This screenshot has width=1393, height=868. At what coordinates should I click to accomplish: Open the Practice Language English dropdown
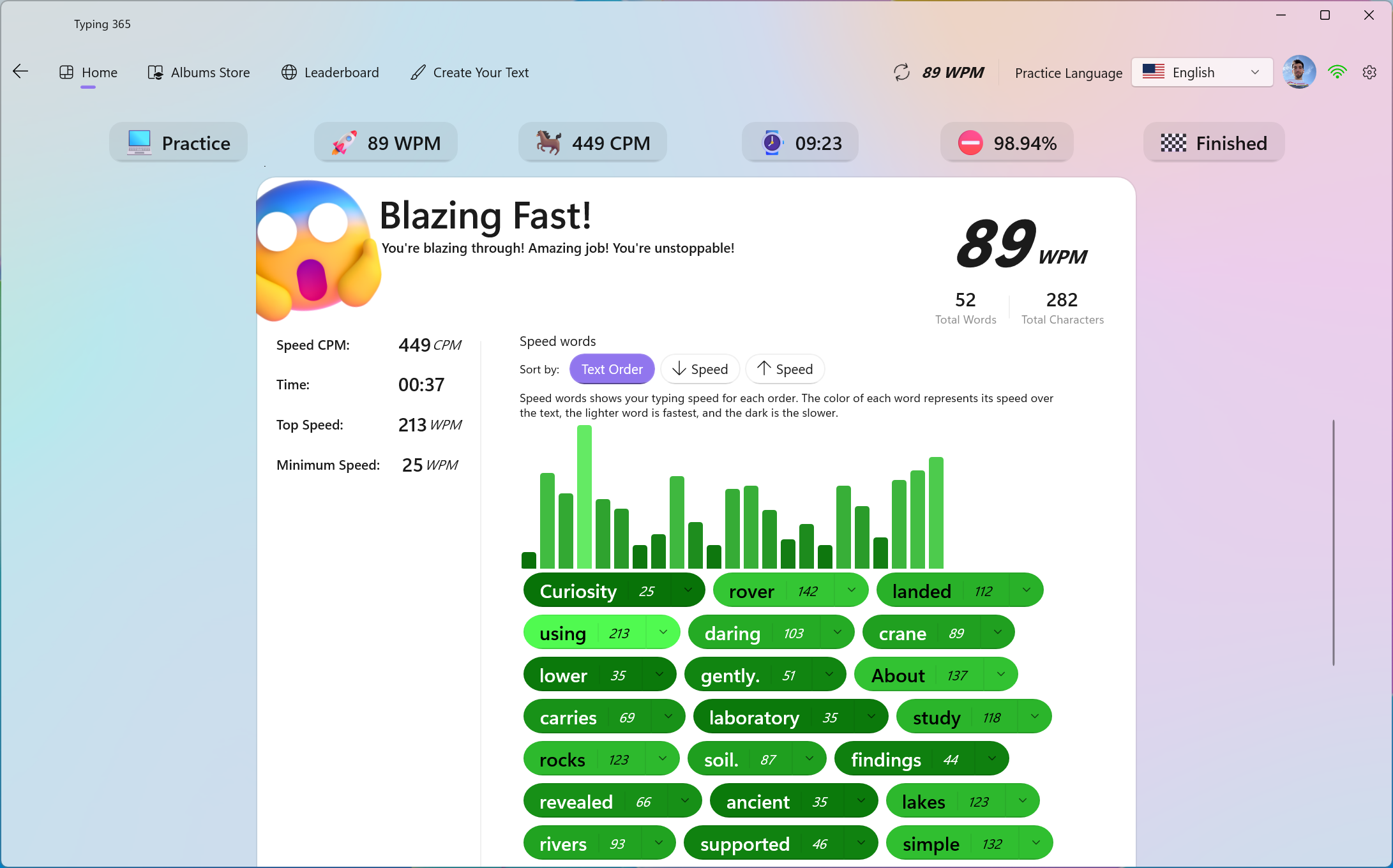pyautogui.click(x=1202, y=72)
